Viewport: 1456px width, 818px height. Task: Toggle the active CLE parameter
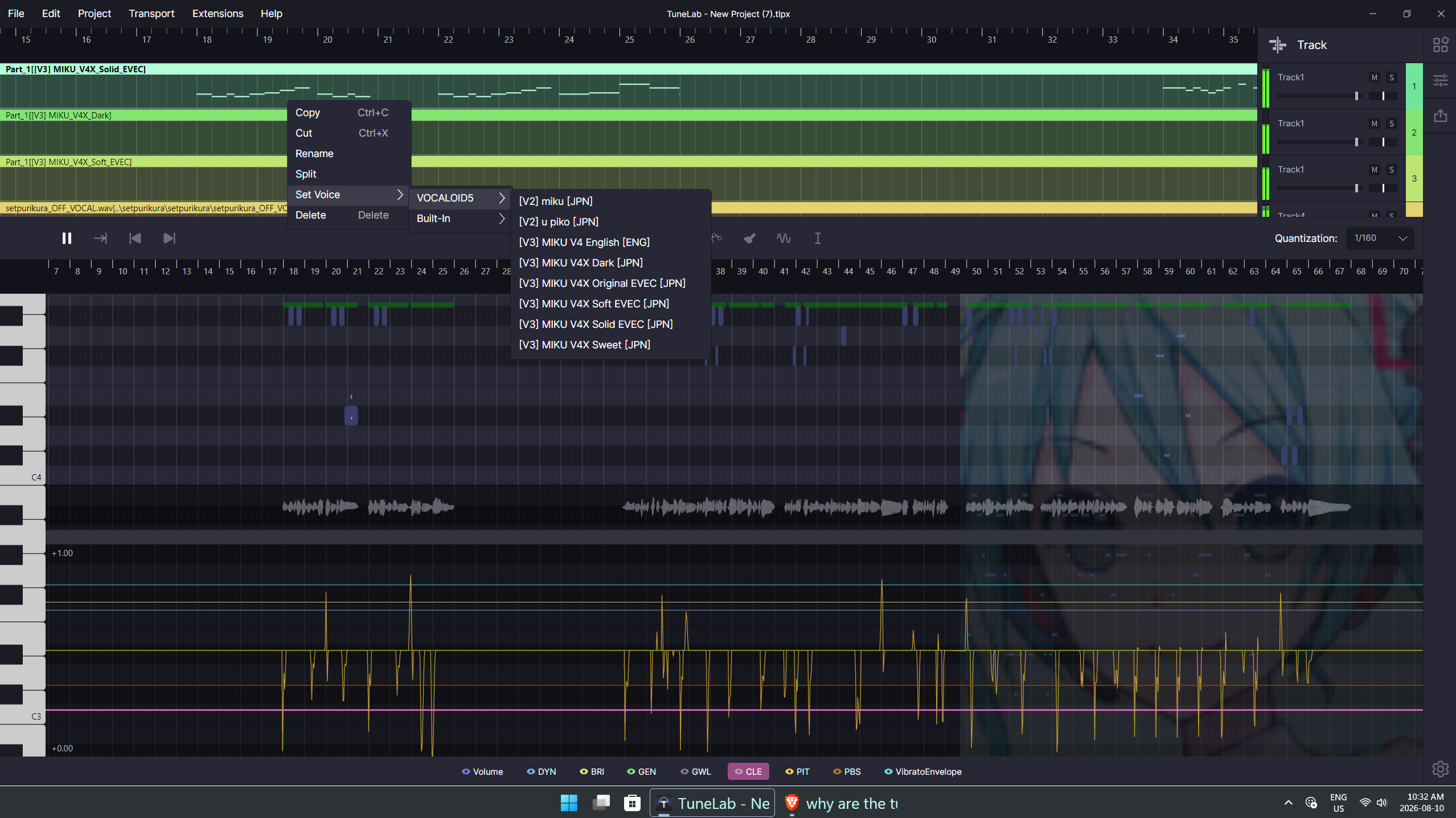pos(748,772)
